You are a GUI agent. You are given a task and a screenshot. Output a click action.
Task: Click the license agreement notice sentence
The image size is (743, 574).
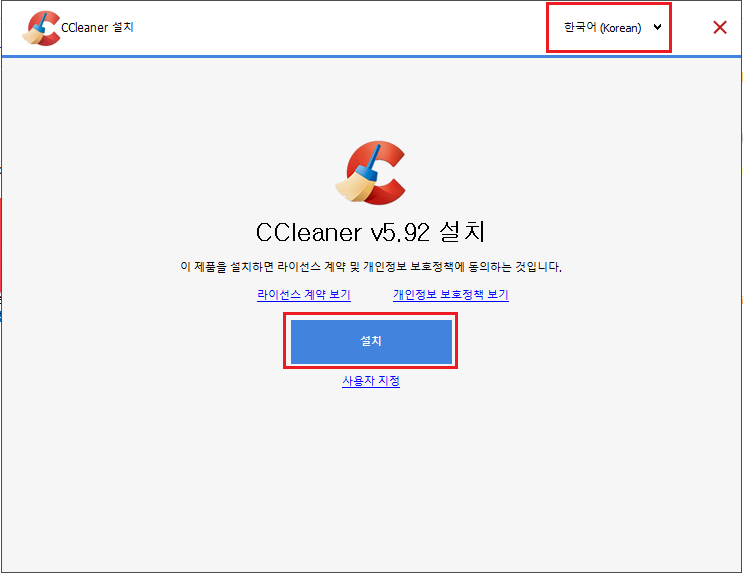click(x=371, y=267)
